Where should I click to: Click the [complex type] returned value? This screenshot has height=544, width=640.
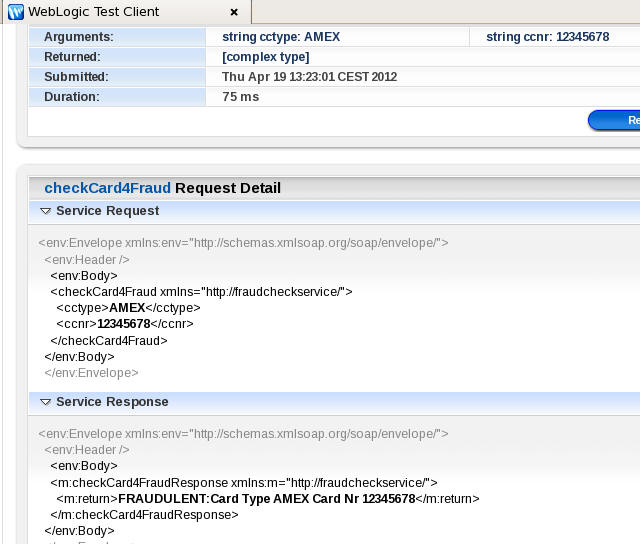pyautogui.click(x=266, y=57)
